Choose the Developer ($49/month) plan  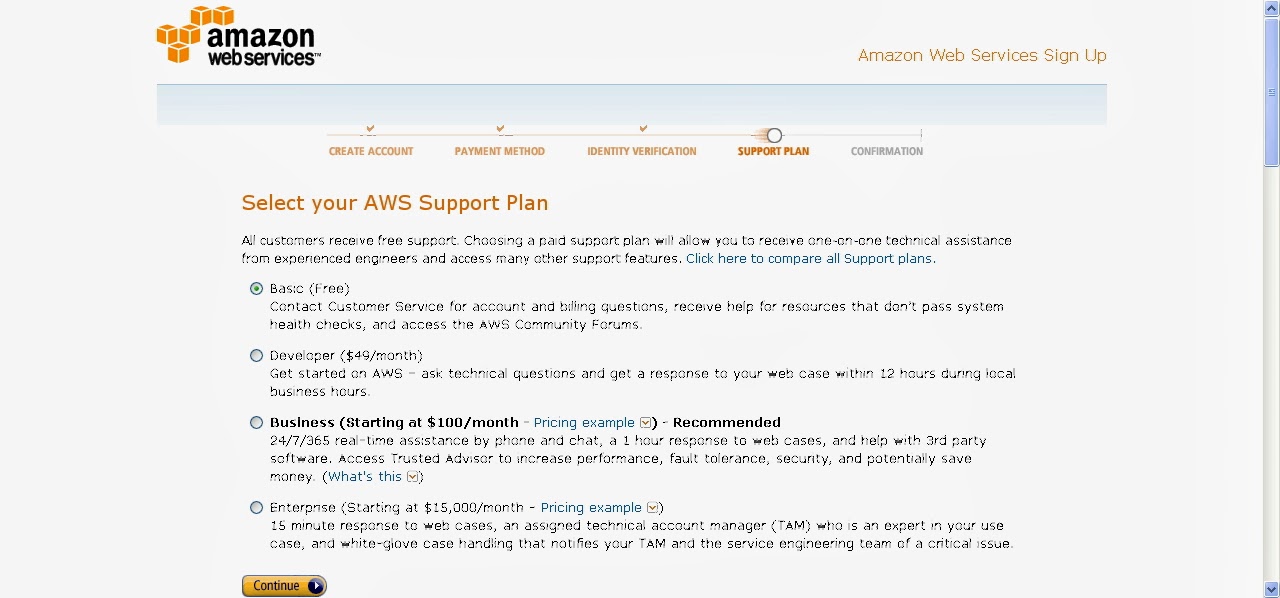[257, 356]
